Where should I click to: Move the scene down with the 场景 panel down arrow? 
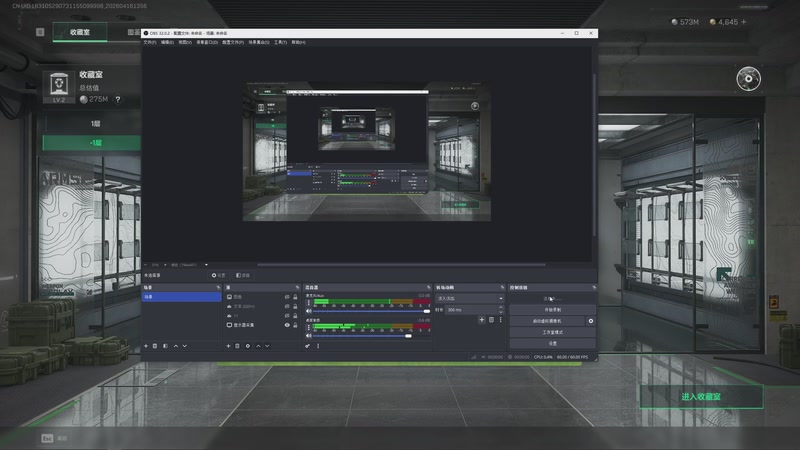click(x=185, y=346)
